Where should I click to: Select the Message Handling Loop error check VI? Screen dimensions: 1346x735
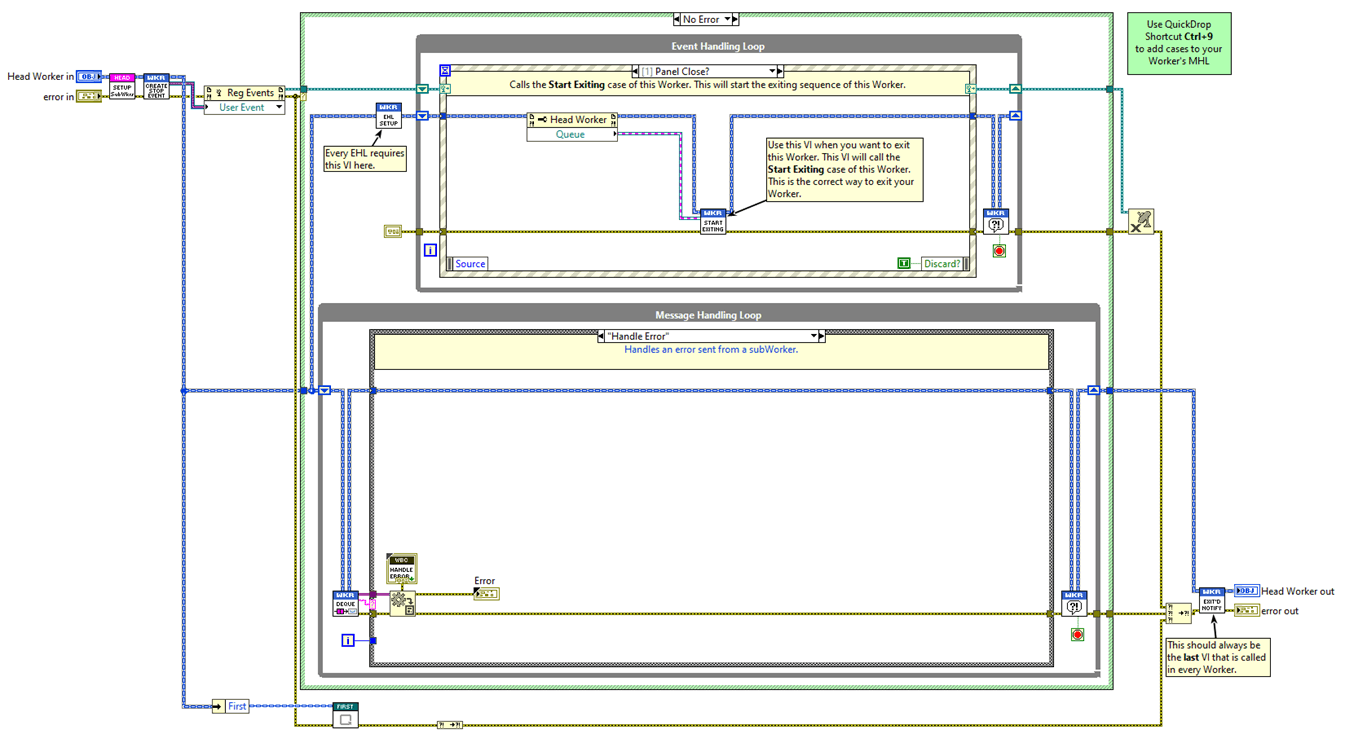pos(1074,603)
